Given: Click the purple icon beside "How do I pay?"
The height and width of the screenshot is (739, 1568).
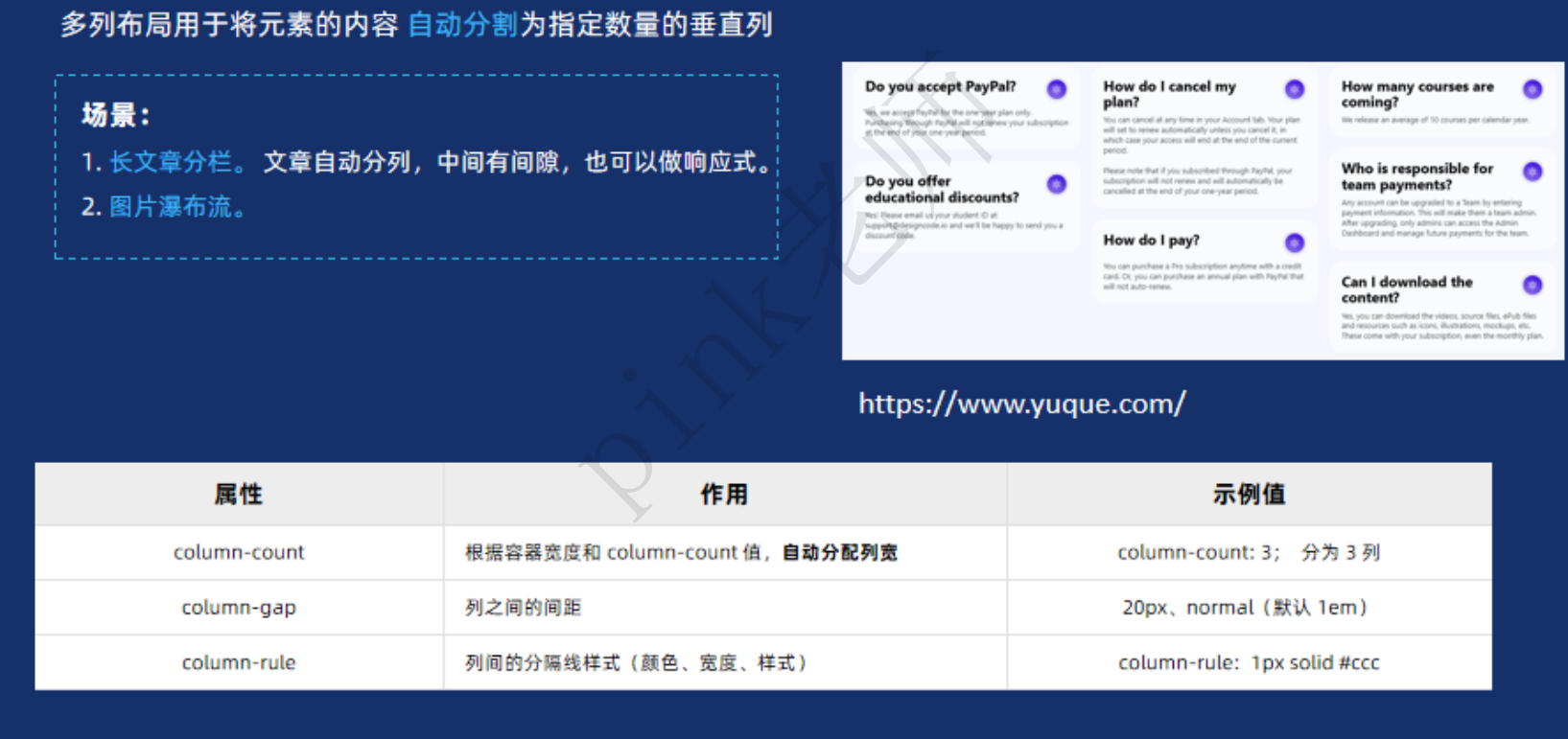Looking at the screenshot, I should 1295,242.
